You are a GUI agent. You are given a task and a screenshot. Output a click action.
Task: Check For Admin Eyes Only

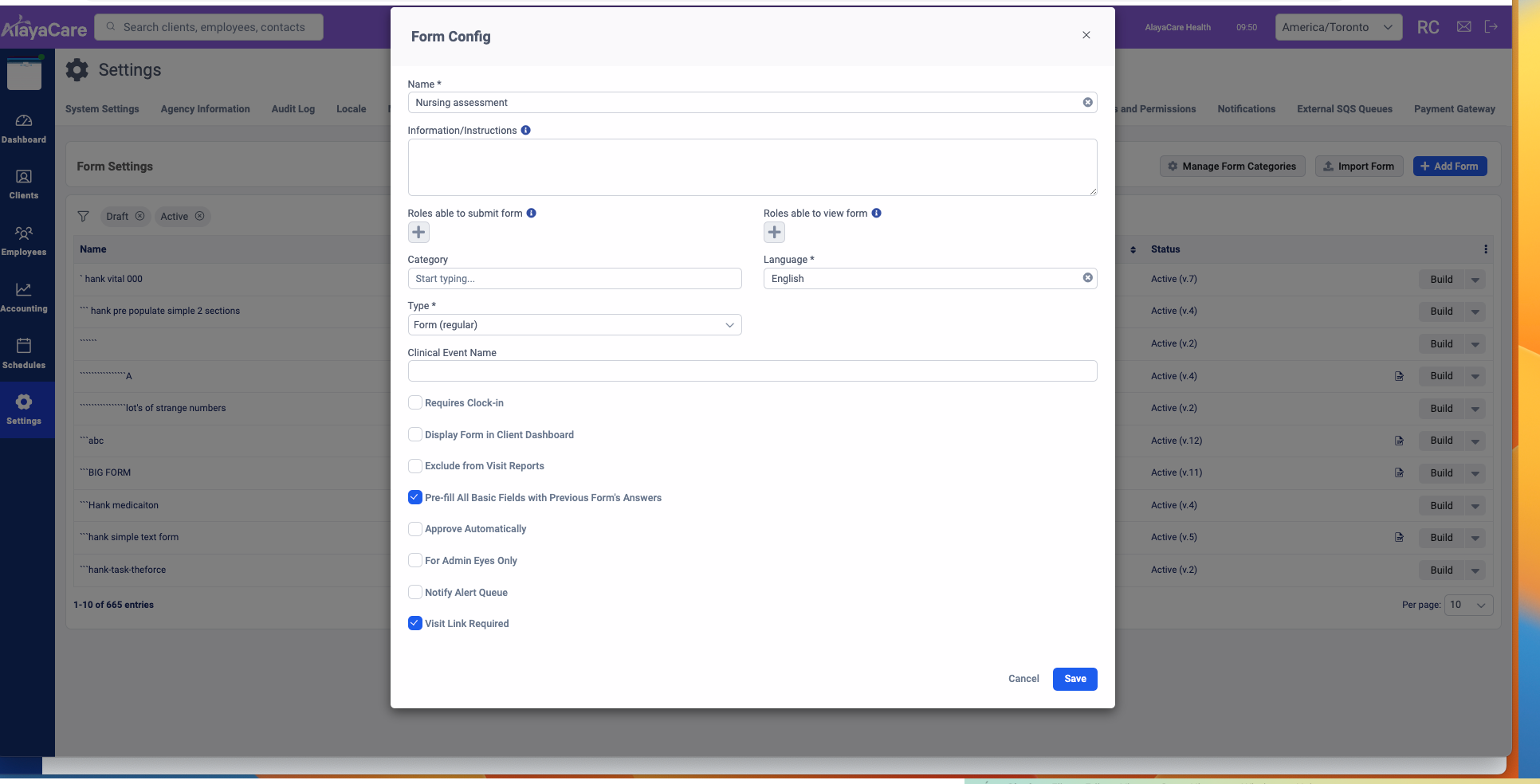[414, 560]
